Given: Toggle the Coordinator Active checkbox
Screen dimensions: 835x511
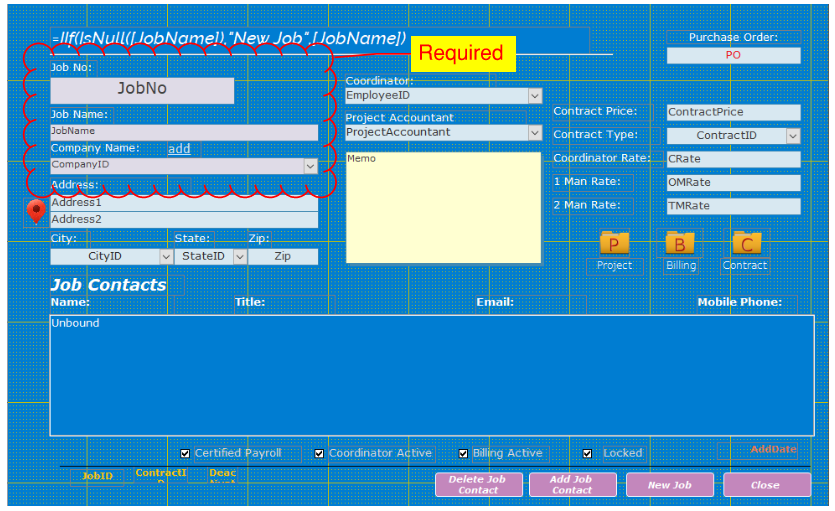Looking at the screenshot, I should 319,454.
